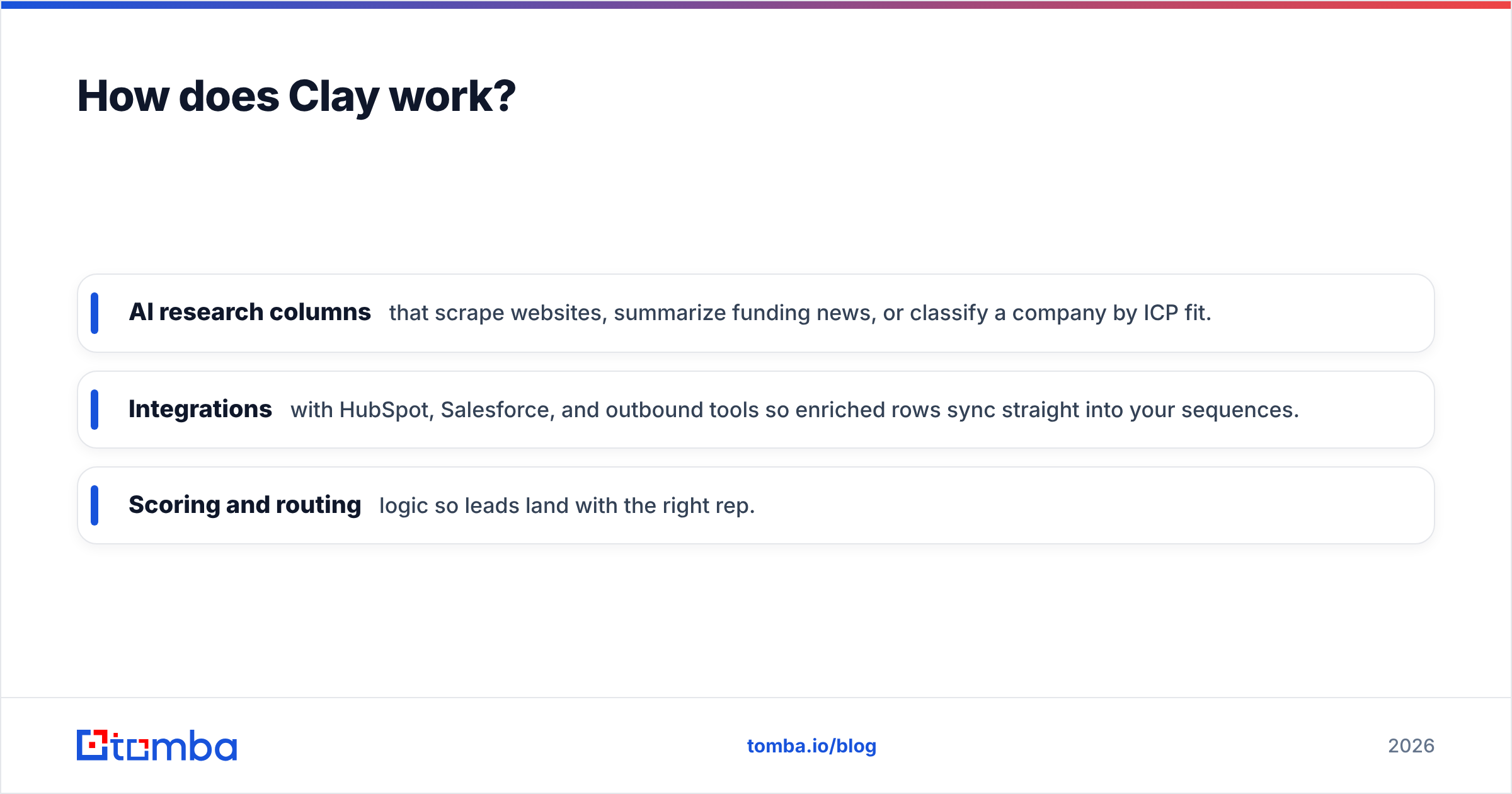Click the HubSpot and Salesforce description text

coord(794,410)
